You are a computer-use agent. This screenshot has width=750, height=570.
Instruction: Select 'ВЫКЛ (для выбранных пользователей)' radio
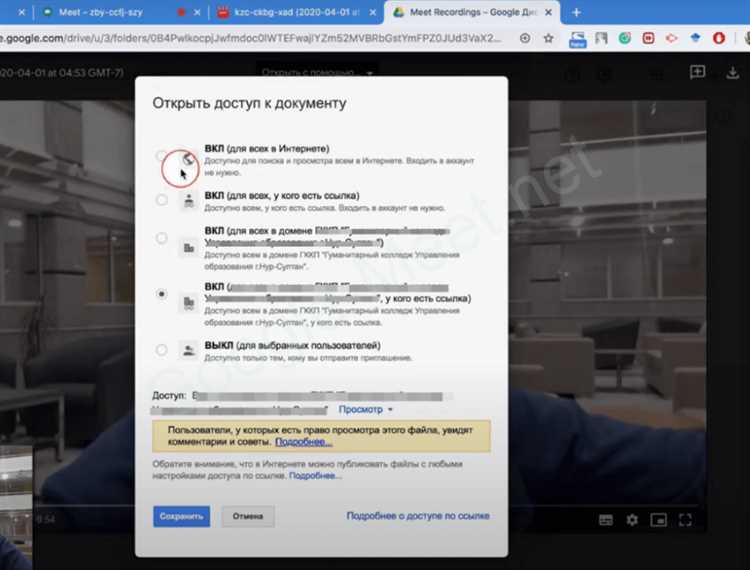(162, 350)
